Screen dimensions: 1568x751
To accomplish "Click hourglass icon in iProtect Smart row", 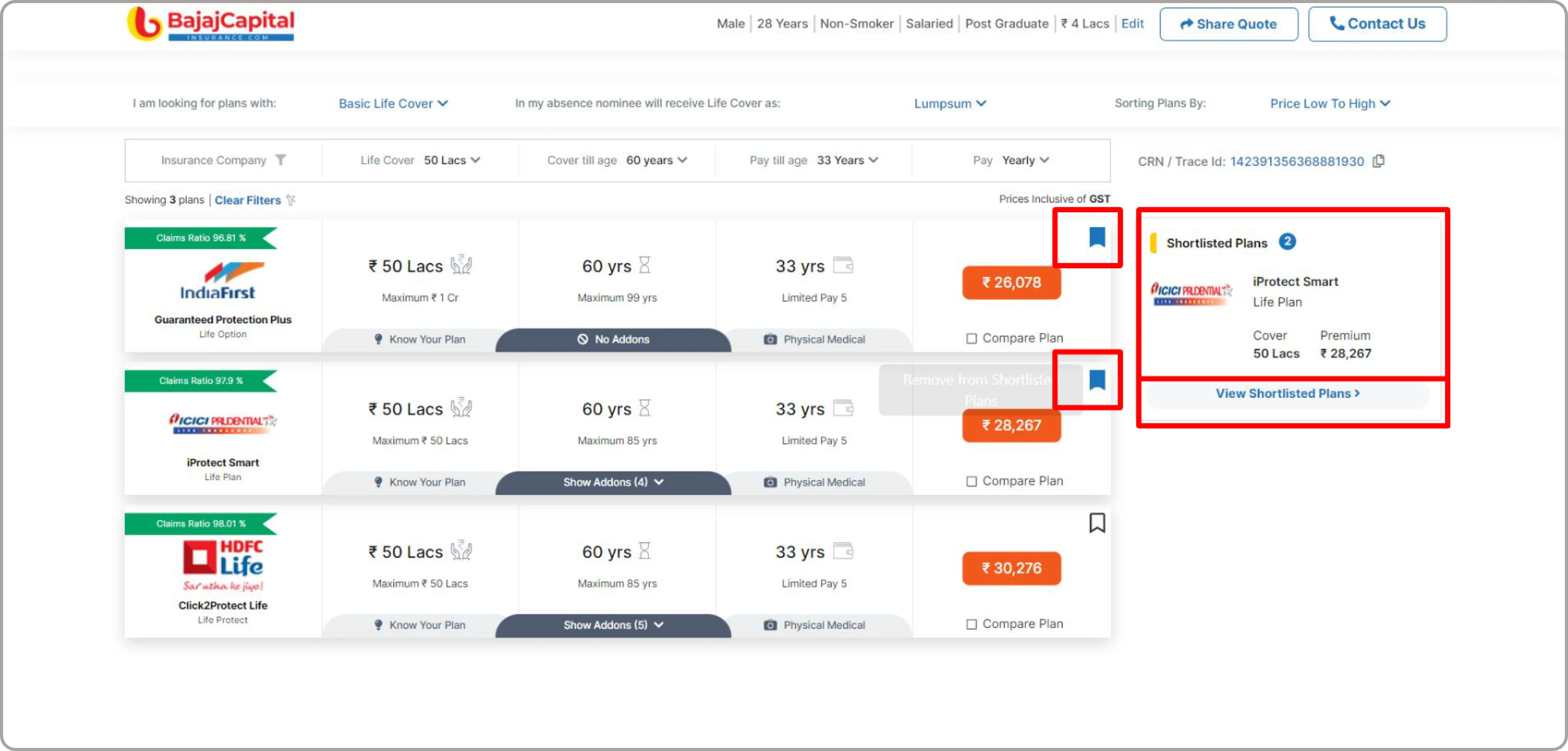I will coord(645,408).
